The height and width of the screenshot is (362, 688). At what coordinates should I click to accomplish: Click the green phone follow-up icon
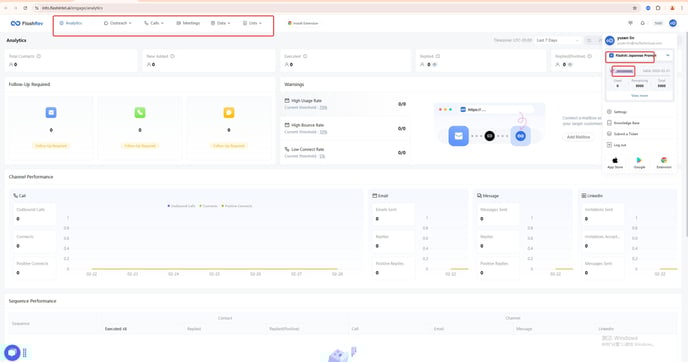[140, 113]
